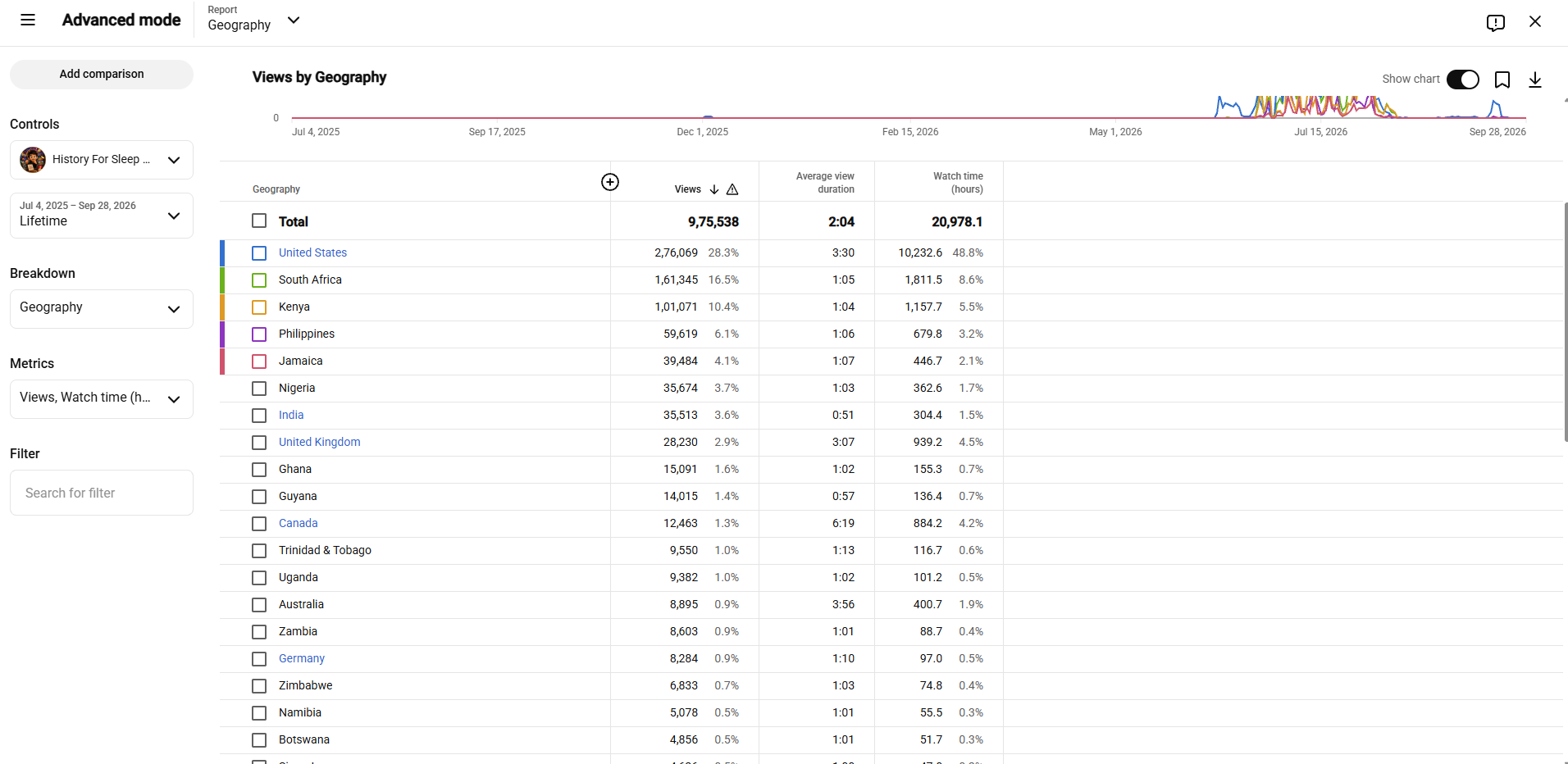Select the Canada row checkbox
The image size is (1568, 764).
259,524
